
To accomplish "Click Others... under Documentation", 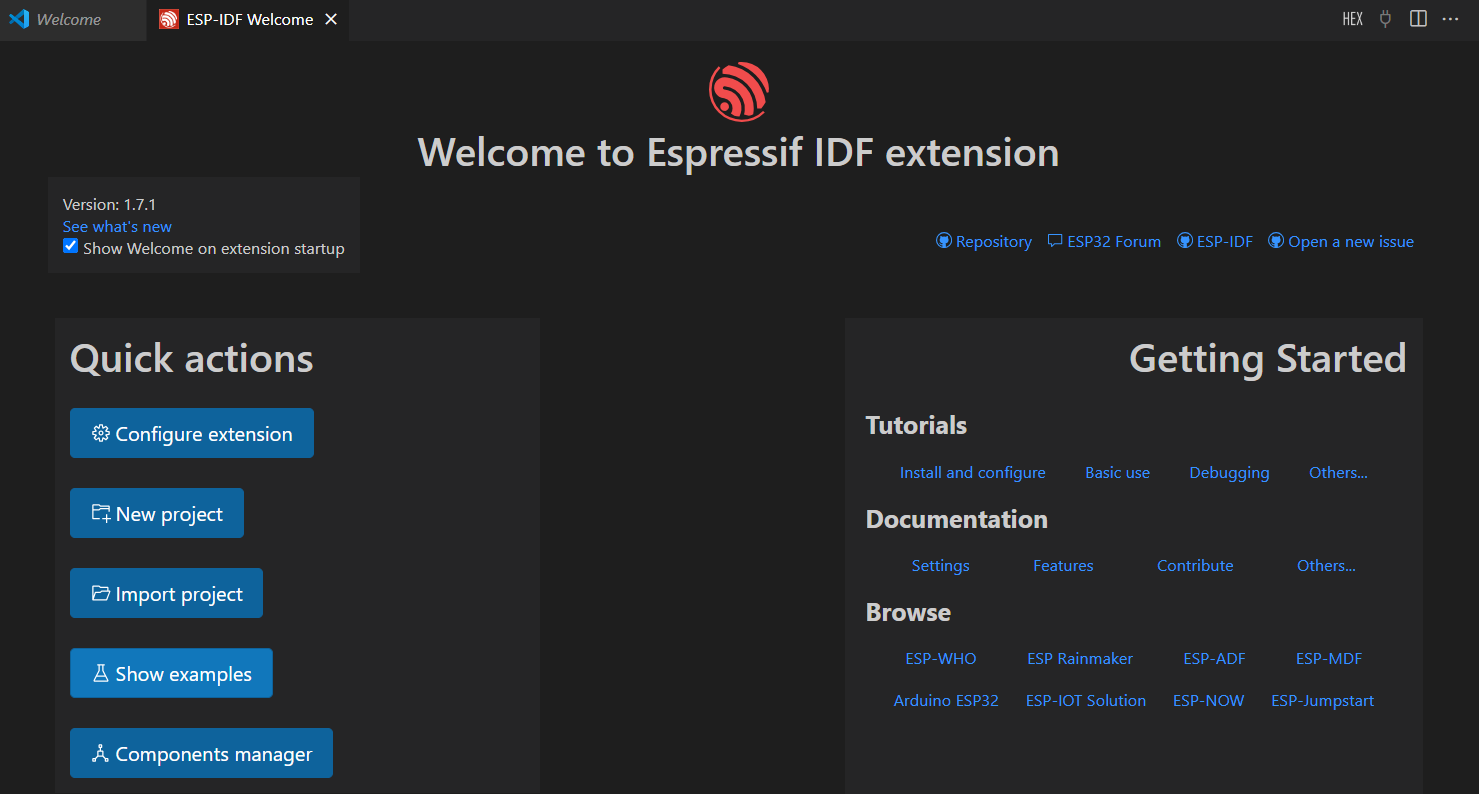I will (1326, 565).
